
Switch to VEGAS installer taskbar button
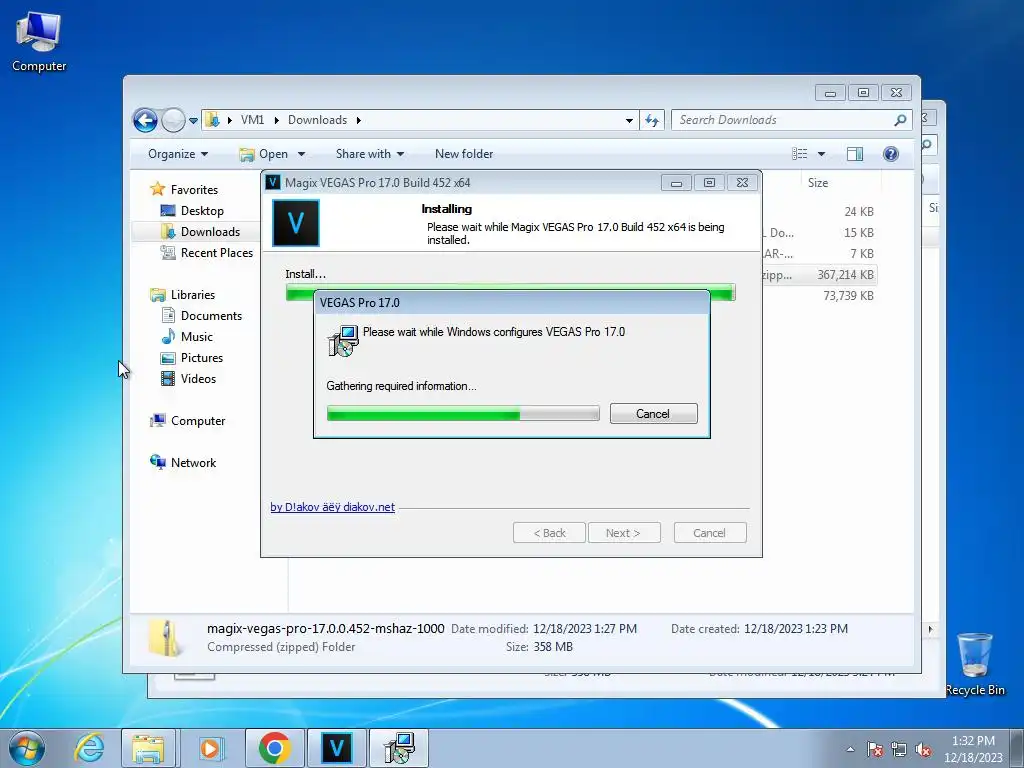[x=337, y=748]
